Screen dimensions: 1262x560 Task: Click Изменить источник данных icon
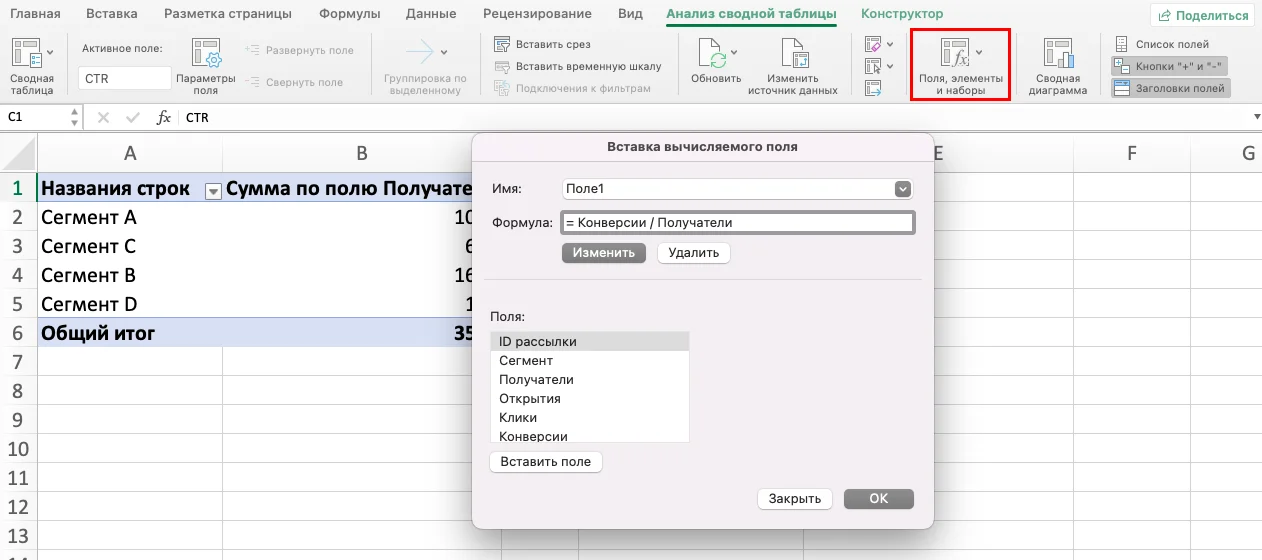coord(792,56)
